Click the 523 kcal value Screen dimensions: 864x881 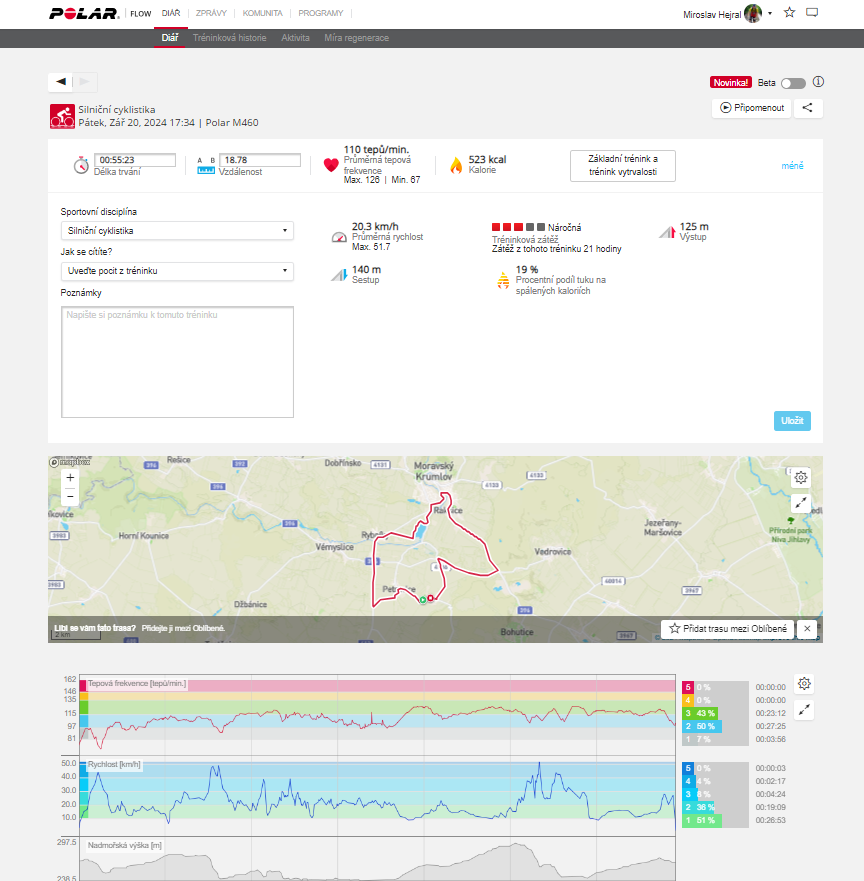pos(488,160)
